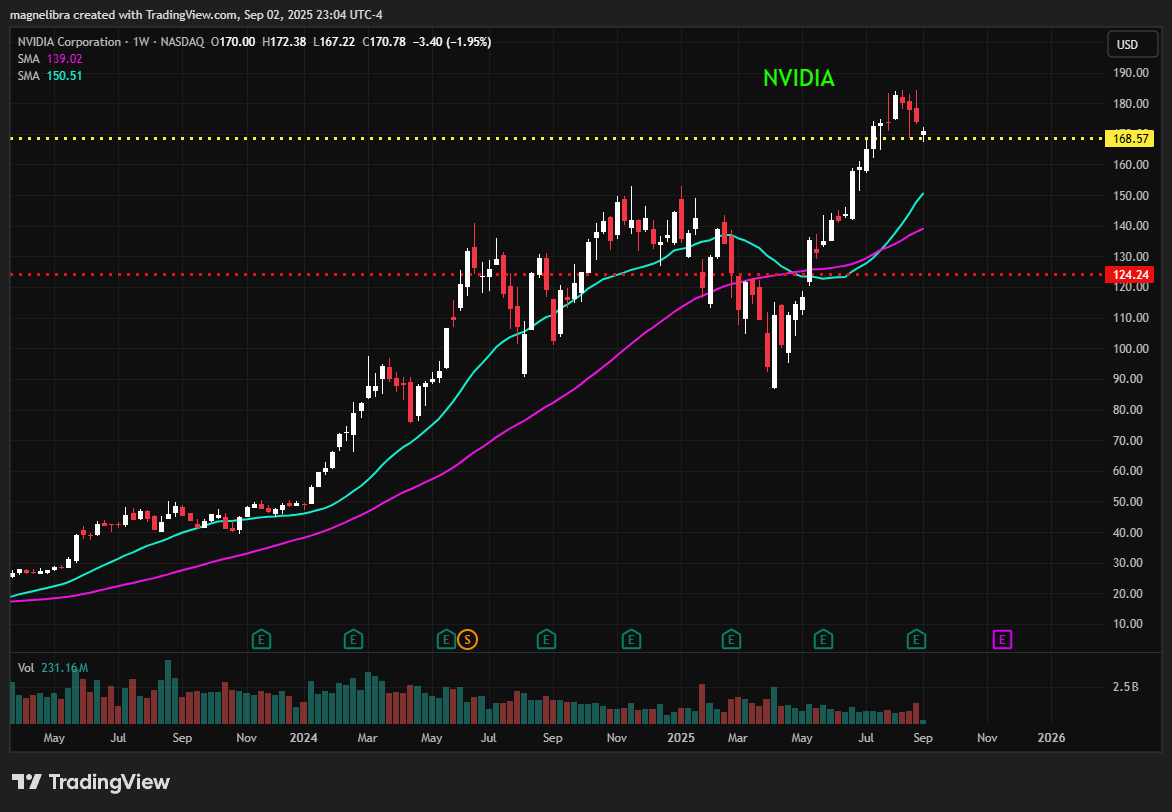Viewport: 1172px width, 812px height.
Task: Click the Vol 231.16M volume legend
Action: click(53, 668)
